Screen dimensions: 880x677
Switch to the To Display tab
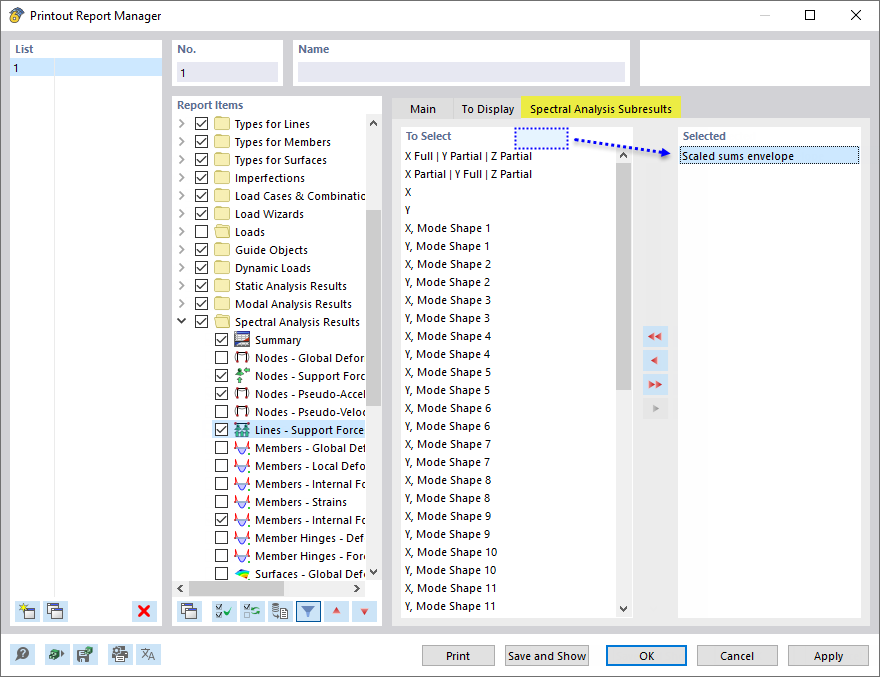coord(488,109)
